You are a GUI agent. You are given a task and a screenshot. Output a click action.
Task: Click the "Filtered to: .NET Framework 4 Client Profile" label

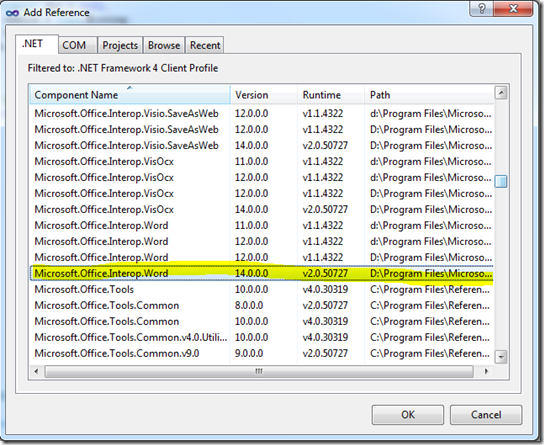[x=123, y=68]
